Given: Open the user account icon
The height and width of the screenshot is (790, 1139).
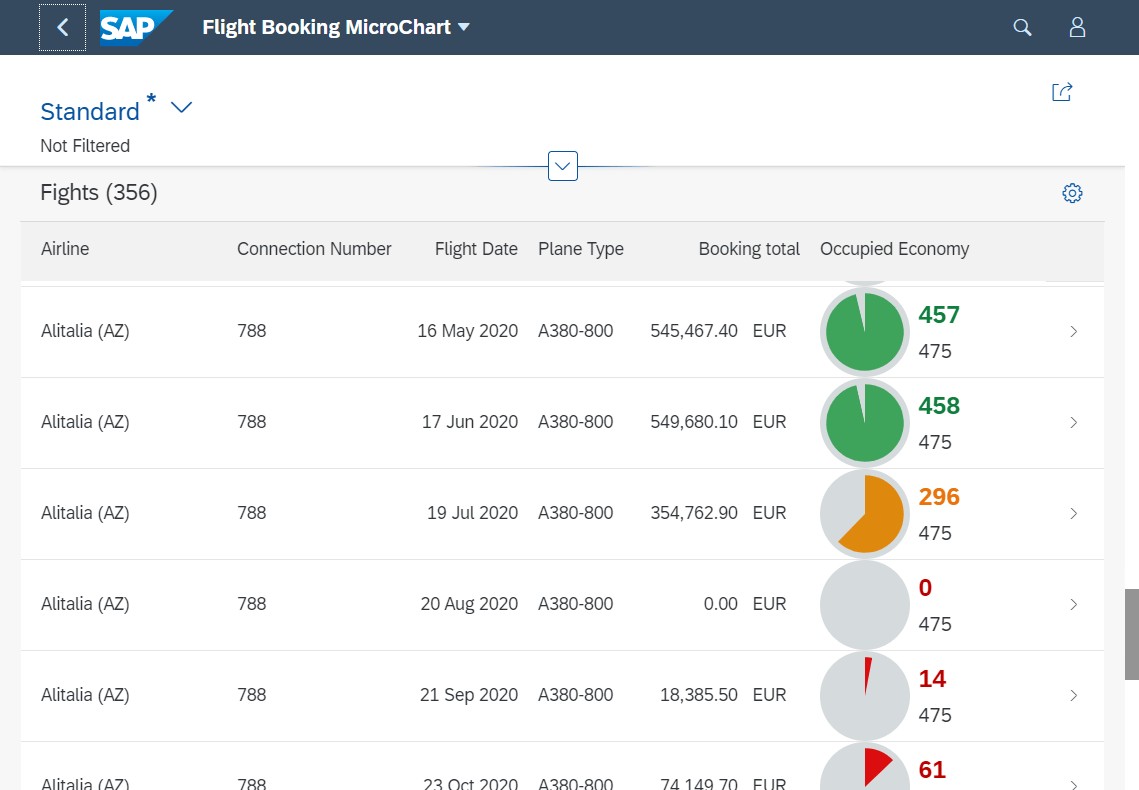Looking at the screenshot, I should tap(1077, 27).
